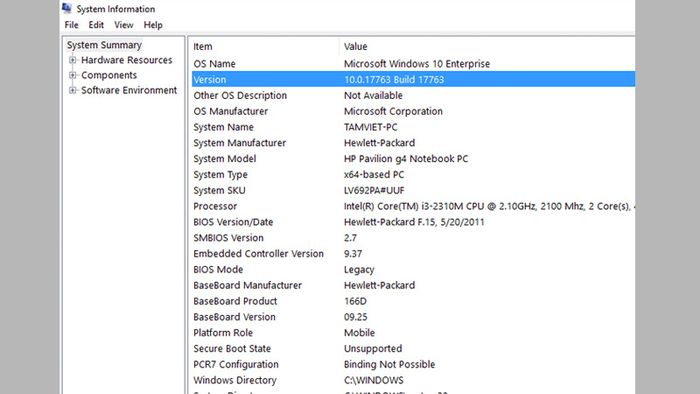Open the View menu

[124, 25]
